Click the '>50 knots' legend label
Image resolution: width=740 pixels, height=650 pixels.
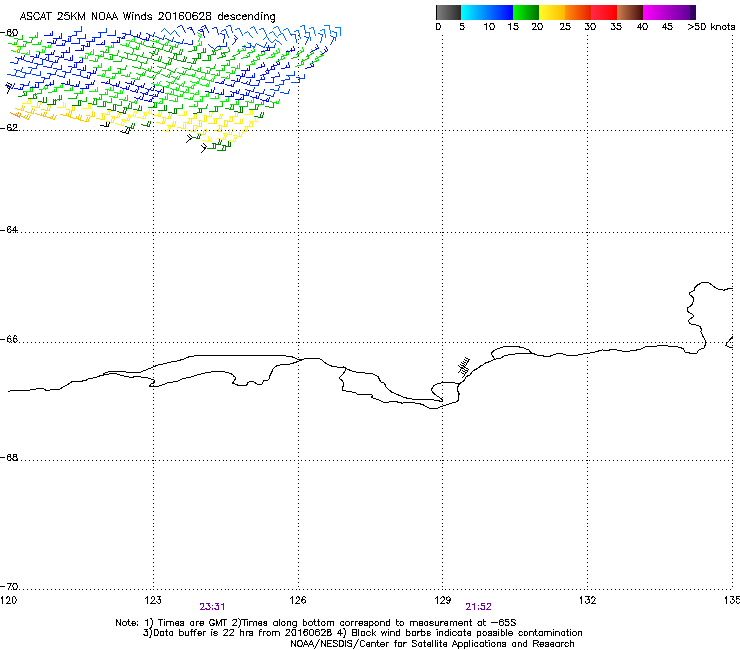(711, 27)
